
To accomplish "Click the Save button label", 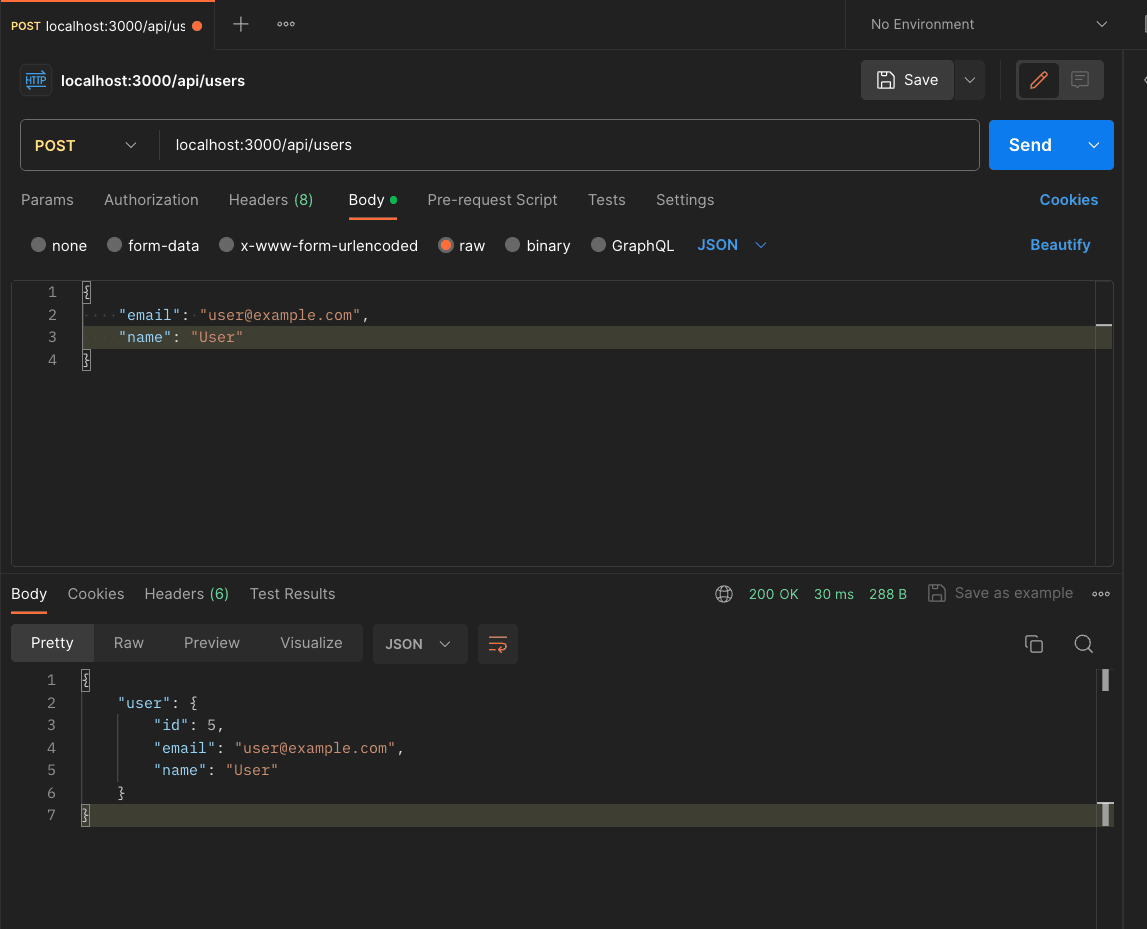I will click(x=921, y=80).
